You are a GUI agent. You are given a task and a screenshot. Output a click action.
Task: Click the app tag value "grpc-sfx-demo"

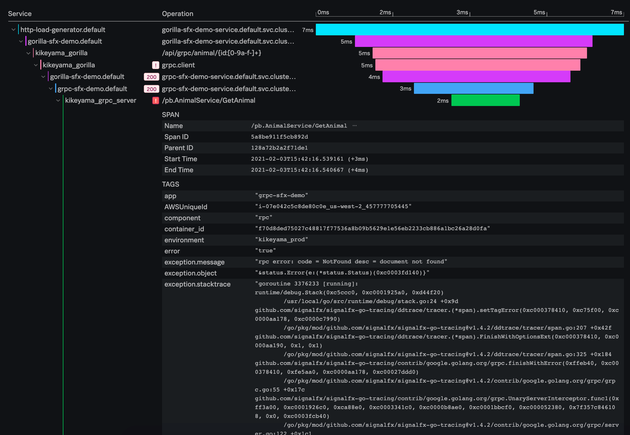click(282, 196)
